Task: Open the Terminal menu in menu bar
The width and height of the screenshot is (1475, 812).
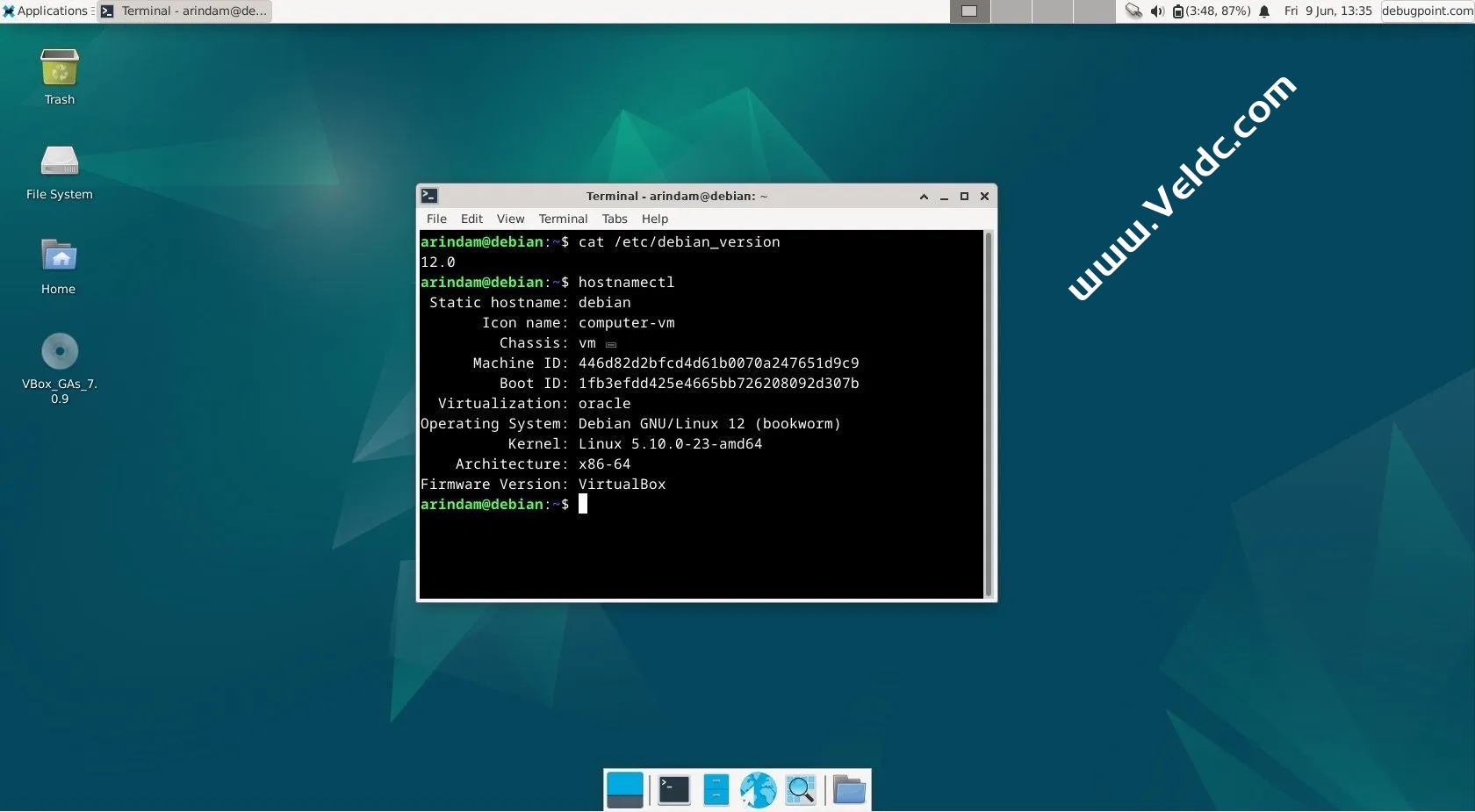Action: [x=563, y=219]
